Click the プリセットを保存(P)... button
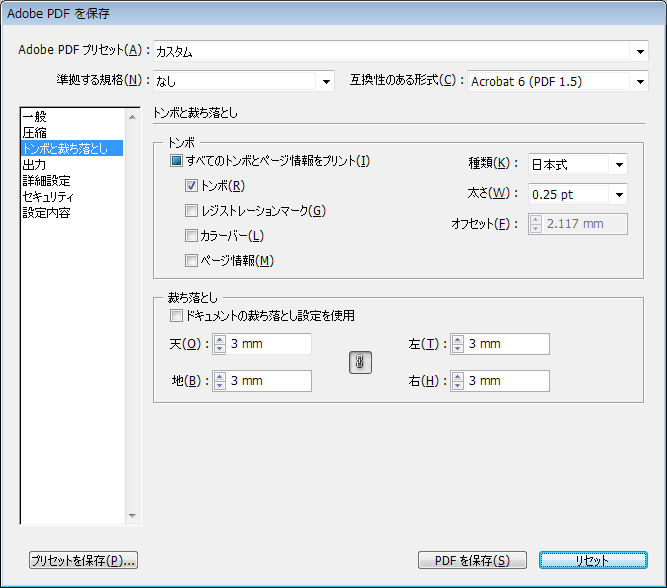This screenshot has width=667, height=588. click(83, 560)
